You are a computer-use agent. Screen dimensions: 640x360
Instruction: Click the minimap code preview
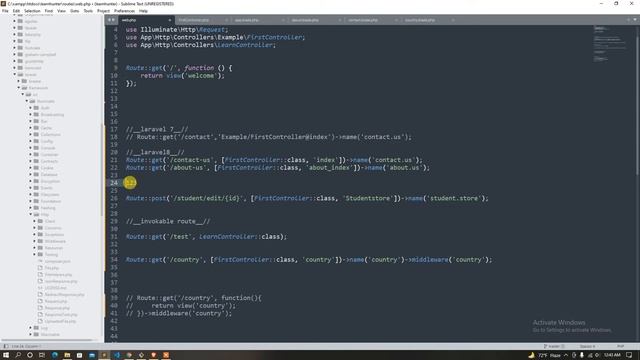tap(610, 43)
